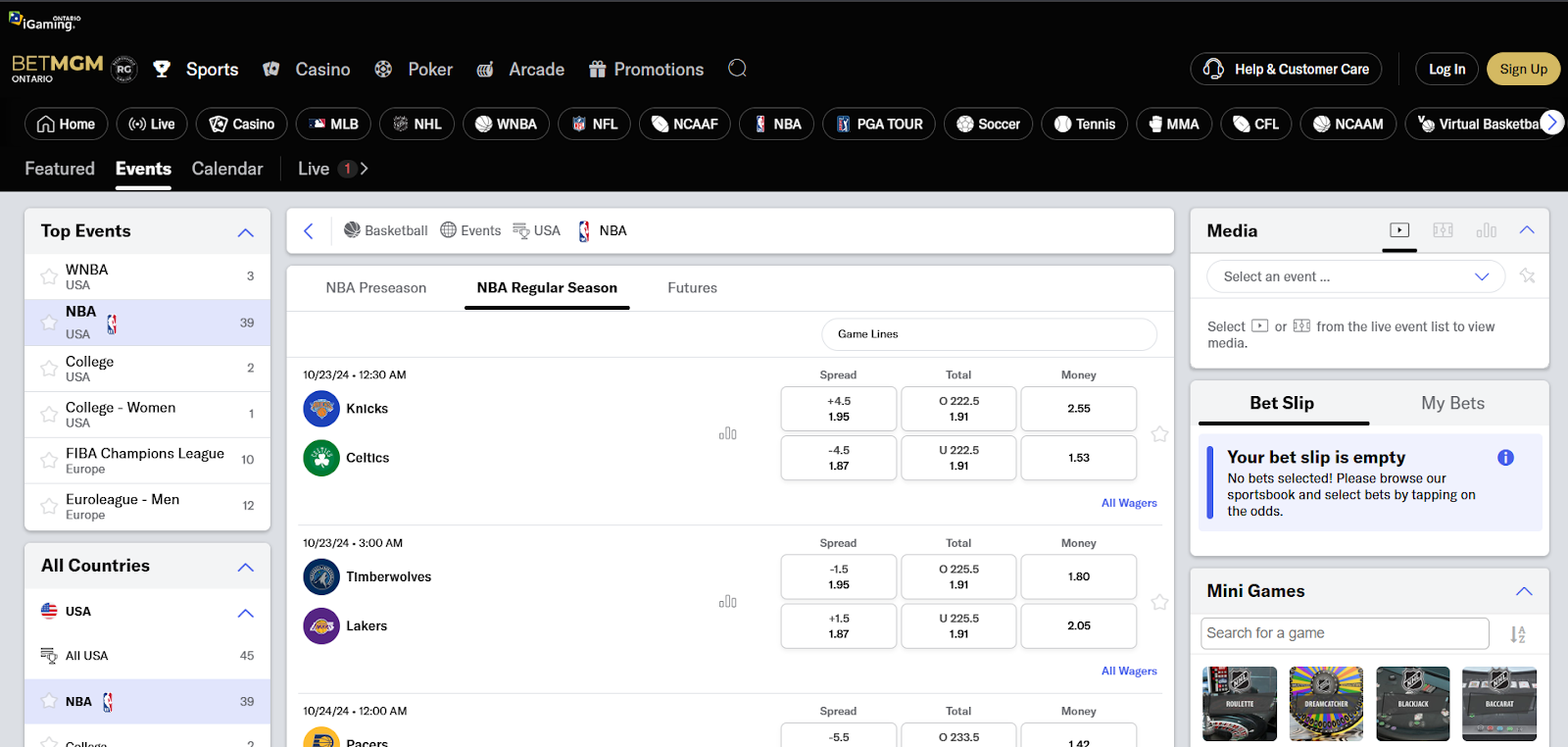Star Euroleague - Men event

(48, 506)
